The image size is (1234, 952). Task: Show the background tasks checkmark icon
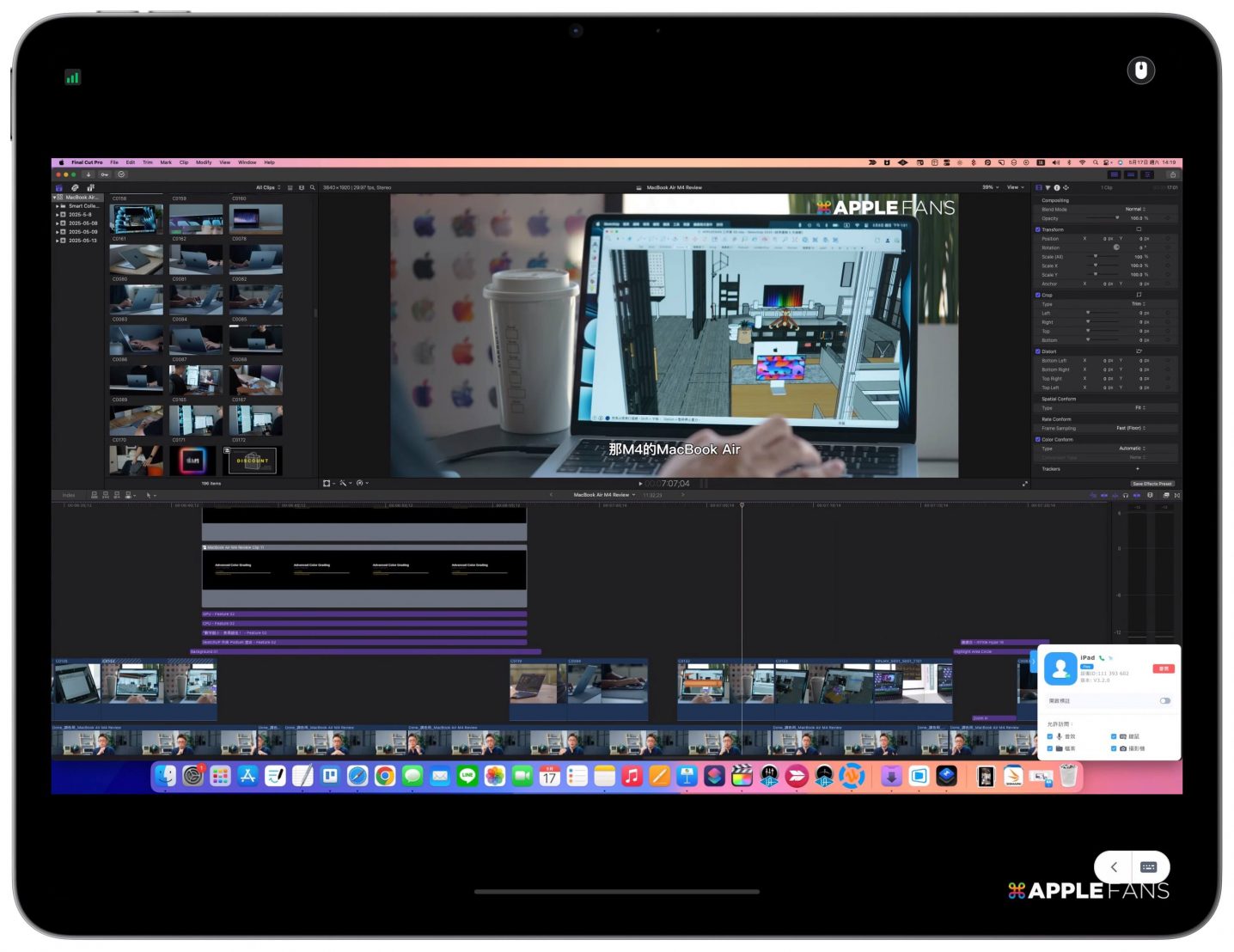point(122,174)
